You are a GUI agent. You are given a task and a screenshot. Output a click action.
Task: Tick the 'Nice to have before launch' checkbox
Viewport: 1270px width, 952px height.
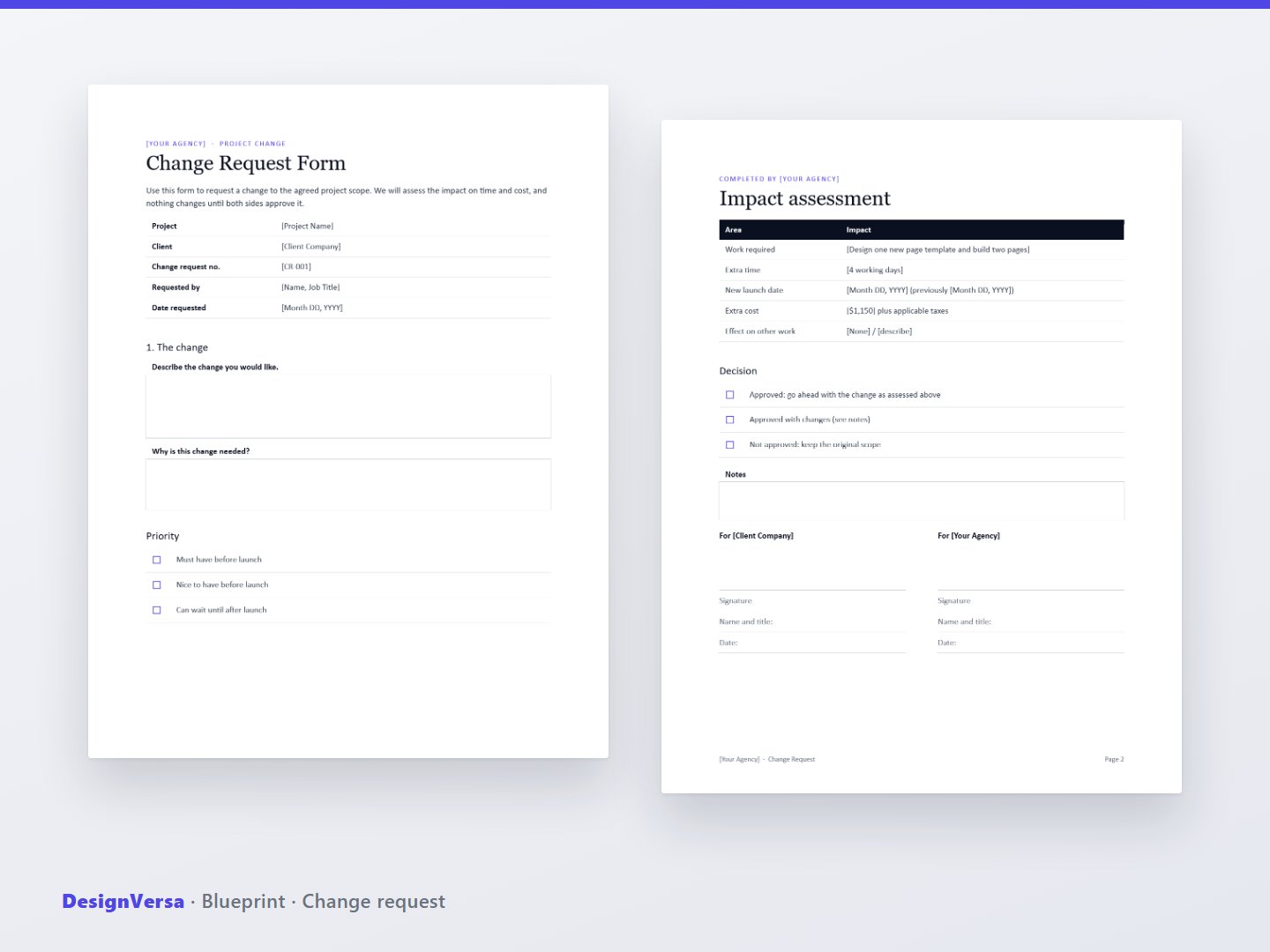click(157, 584)
